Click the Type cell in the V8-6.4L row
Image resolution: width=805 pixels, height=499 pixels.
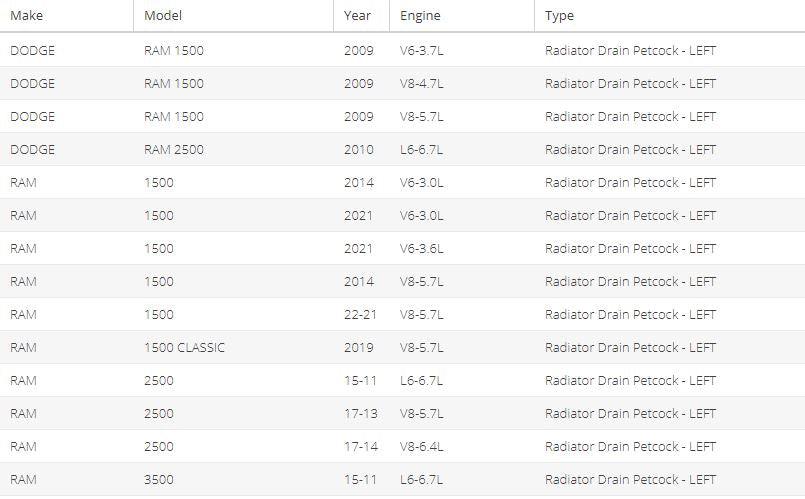[630, 446]
